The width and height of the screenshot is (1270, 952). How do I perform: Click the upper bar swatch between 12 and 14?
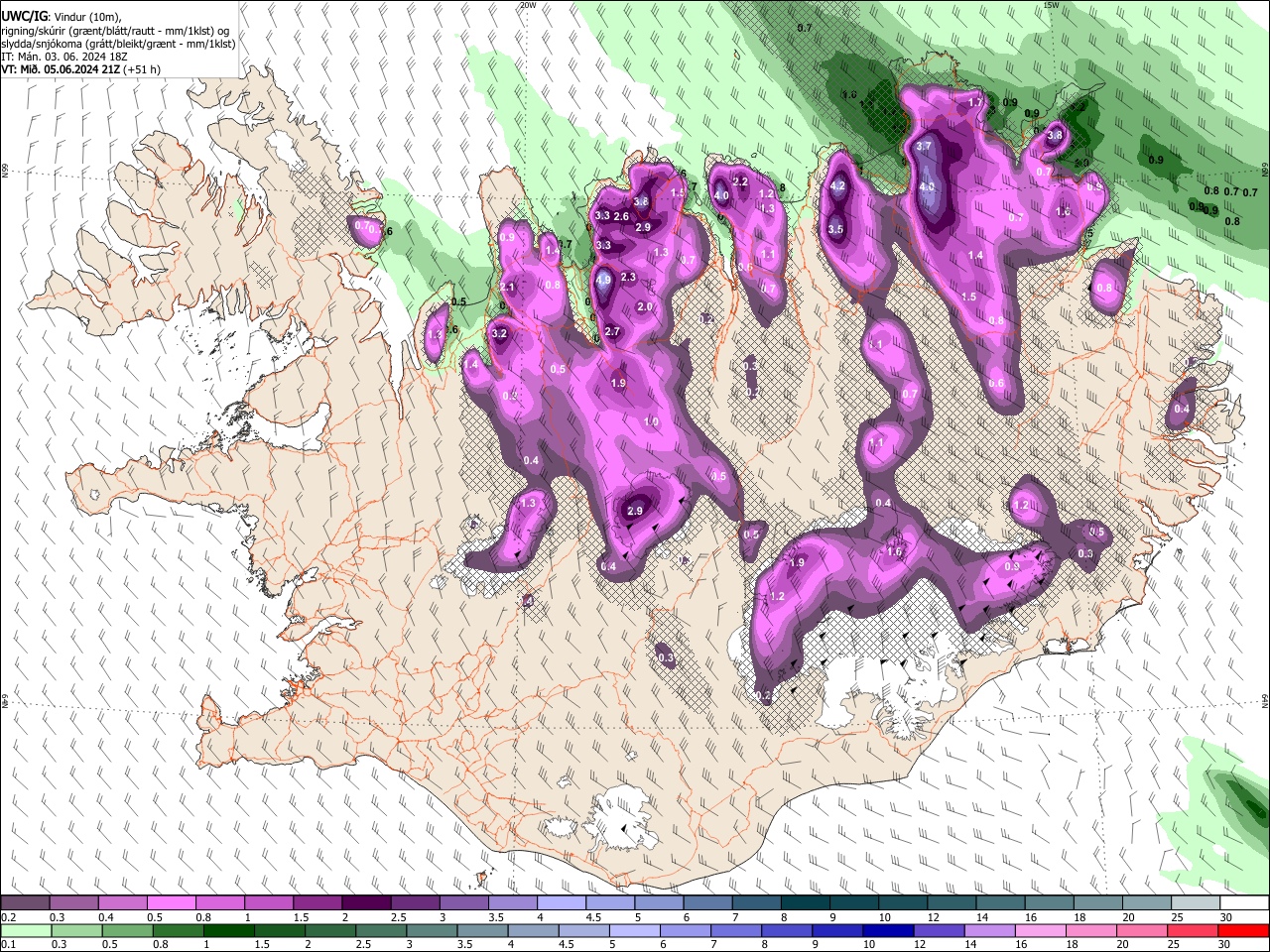point(952,903)
